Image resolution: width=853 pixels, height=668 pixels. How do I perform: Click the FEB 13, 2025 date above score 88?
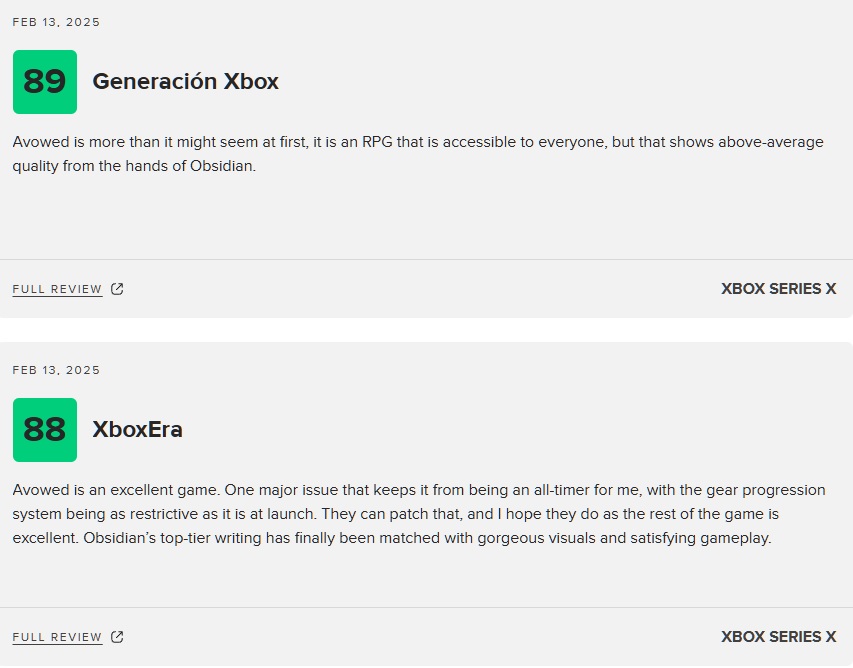pos(56,370)
